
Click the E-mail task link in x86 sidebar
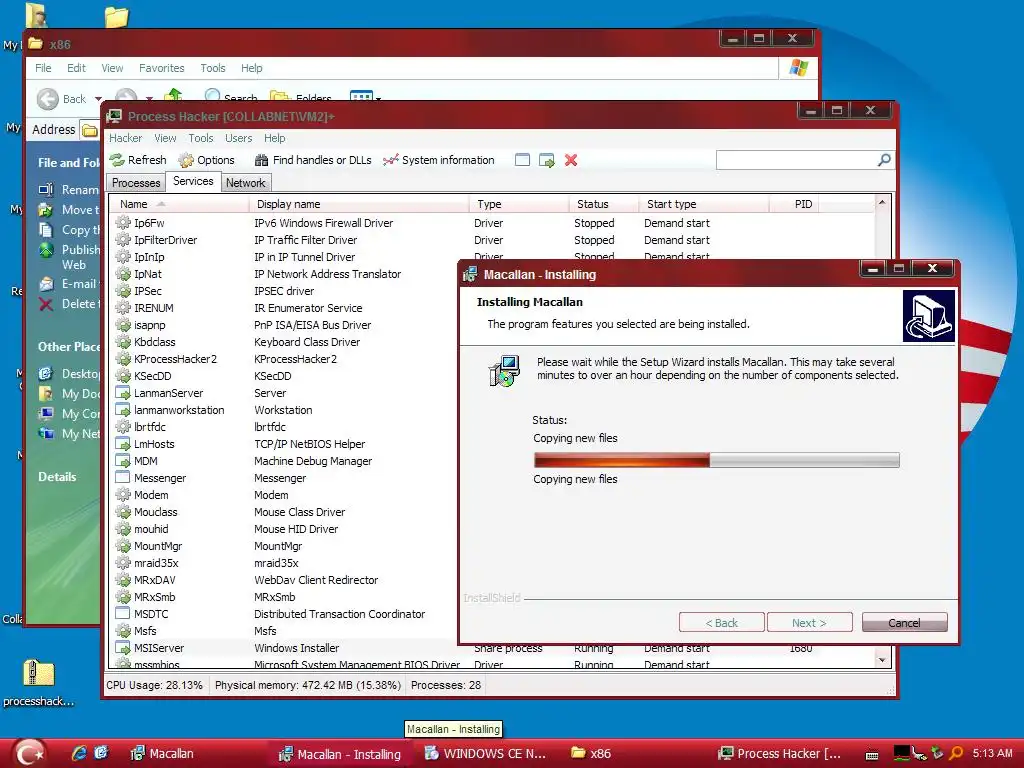[x=69, y=283]
